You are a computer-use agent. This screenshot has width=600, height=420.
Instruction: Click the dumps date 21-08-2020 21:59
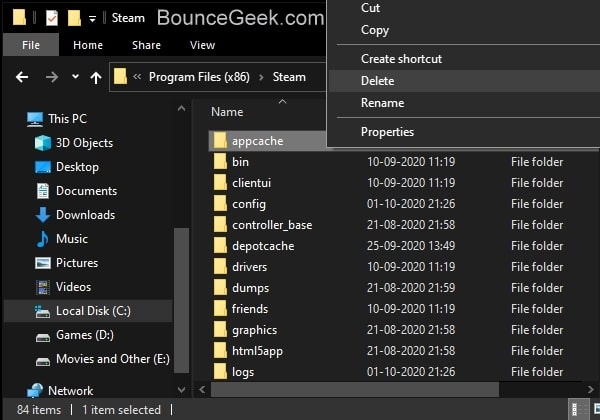(x=411, y=288)
